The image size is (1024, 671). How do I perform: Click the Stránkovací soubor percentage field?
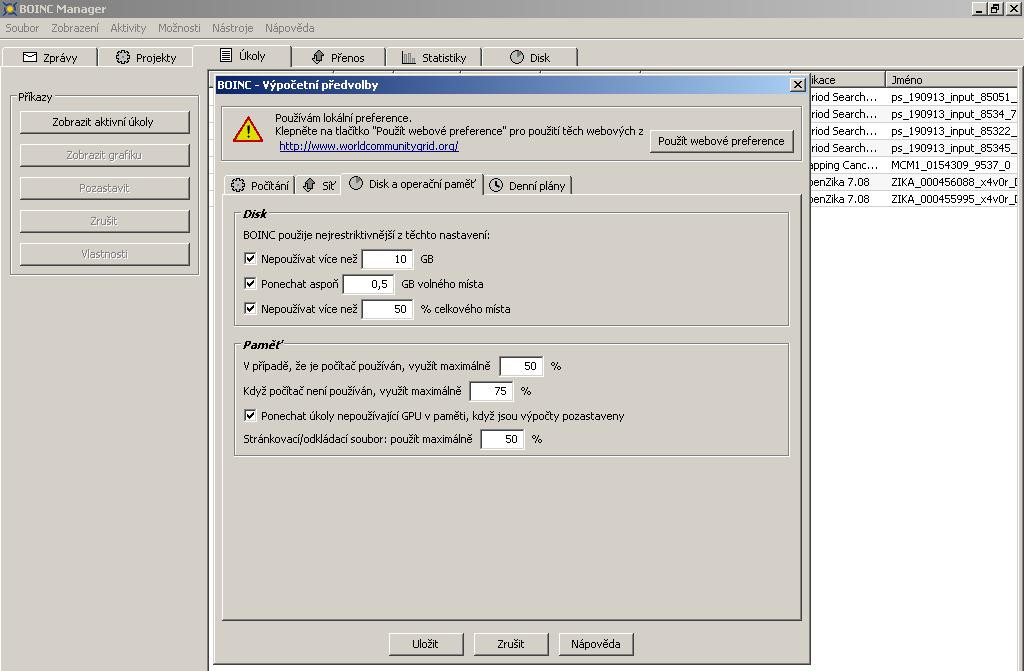[x=502, y=439]
